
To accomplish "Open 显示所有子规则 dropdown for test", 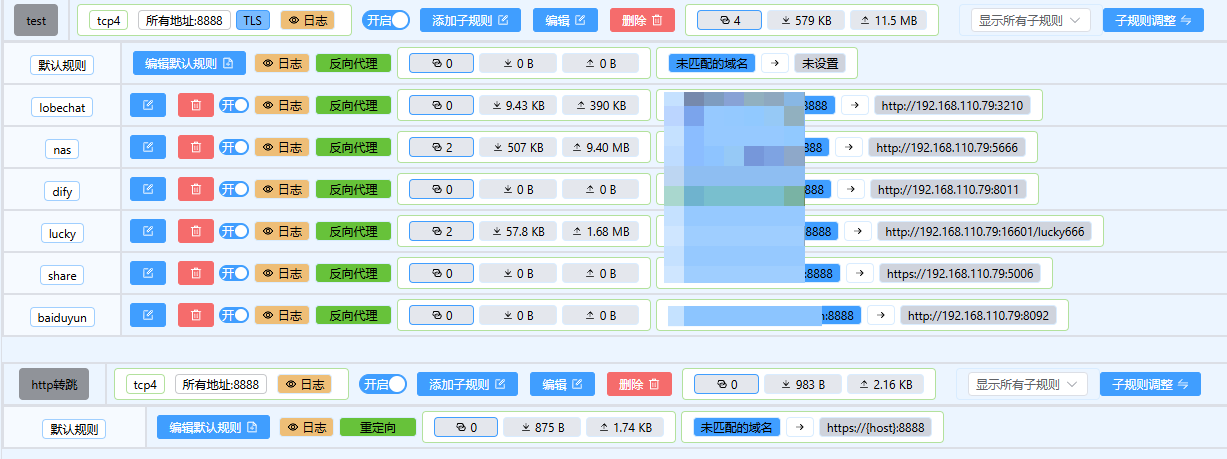I will [x=1030, y=20].
